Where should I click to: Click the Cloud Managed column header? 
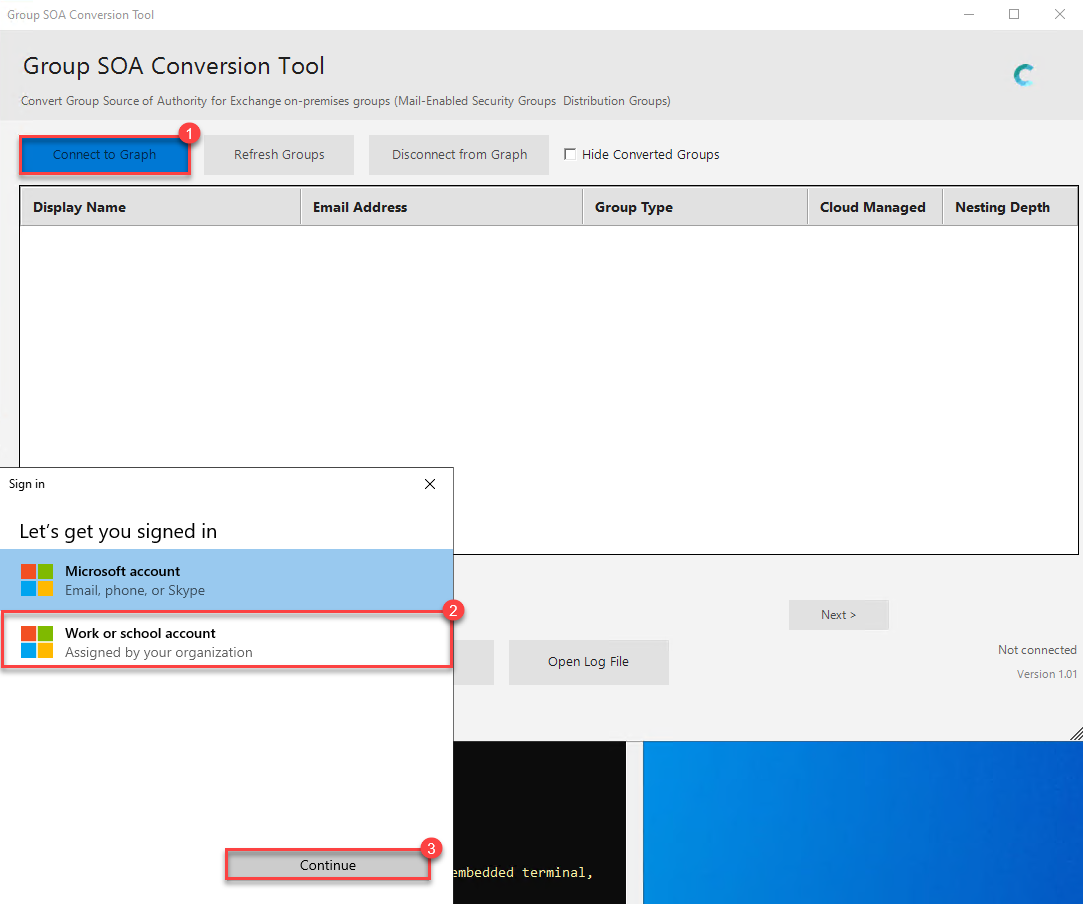pyautogui.click(x=872, y=208)
